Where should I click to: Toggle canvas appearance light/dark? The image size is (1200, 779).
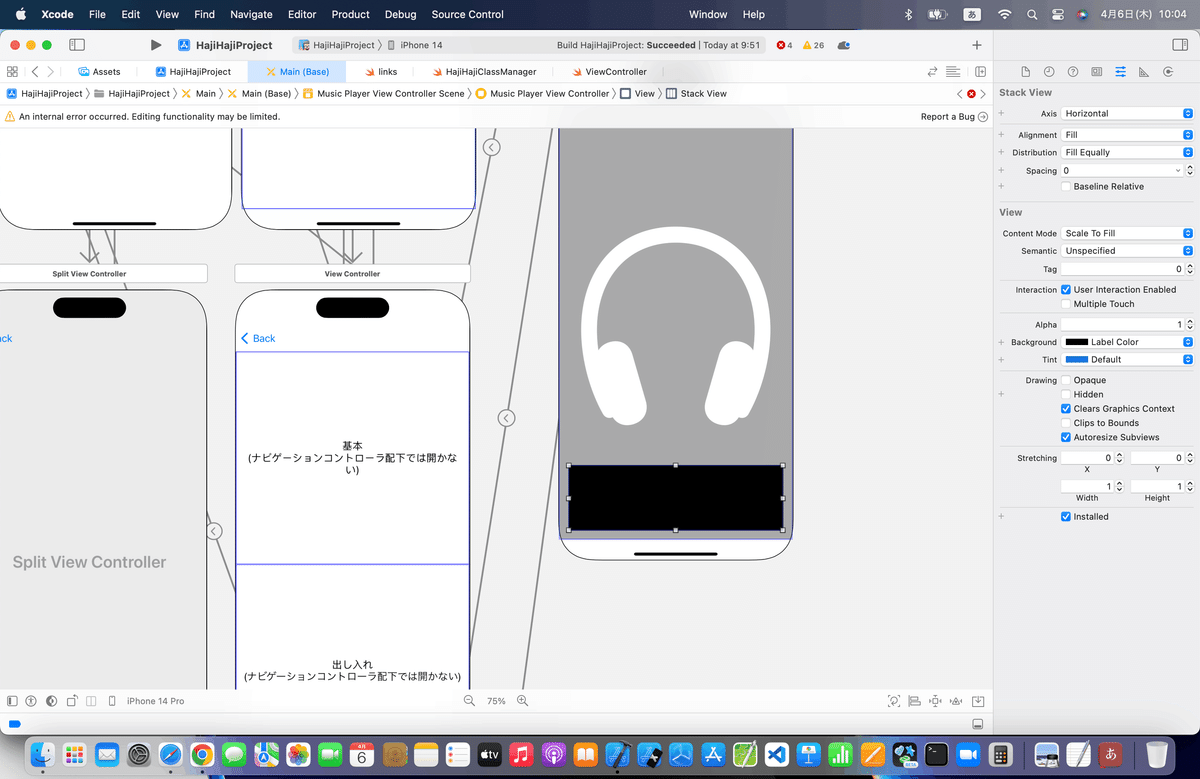point(51,701)
